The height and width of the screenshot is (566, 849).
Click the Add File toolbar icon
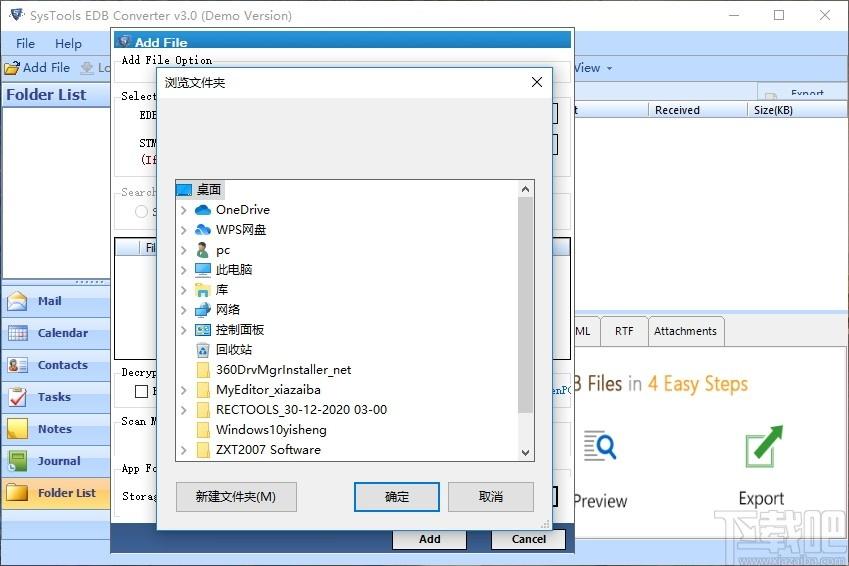(11, 68)
